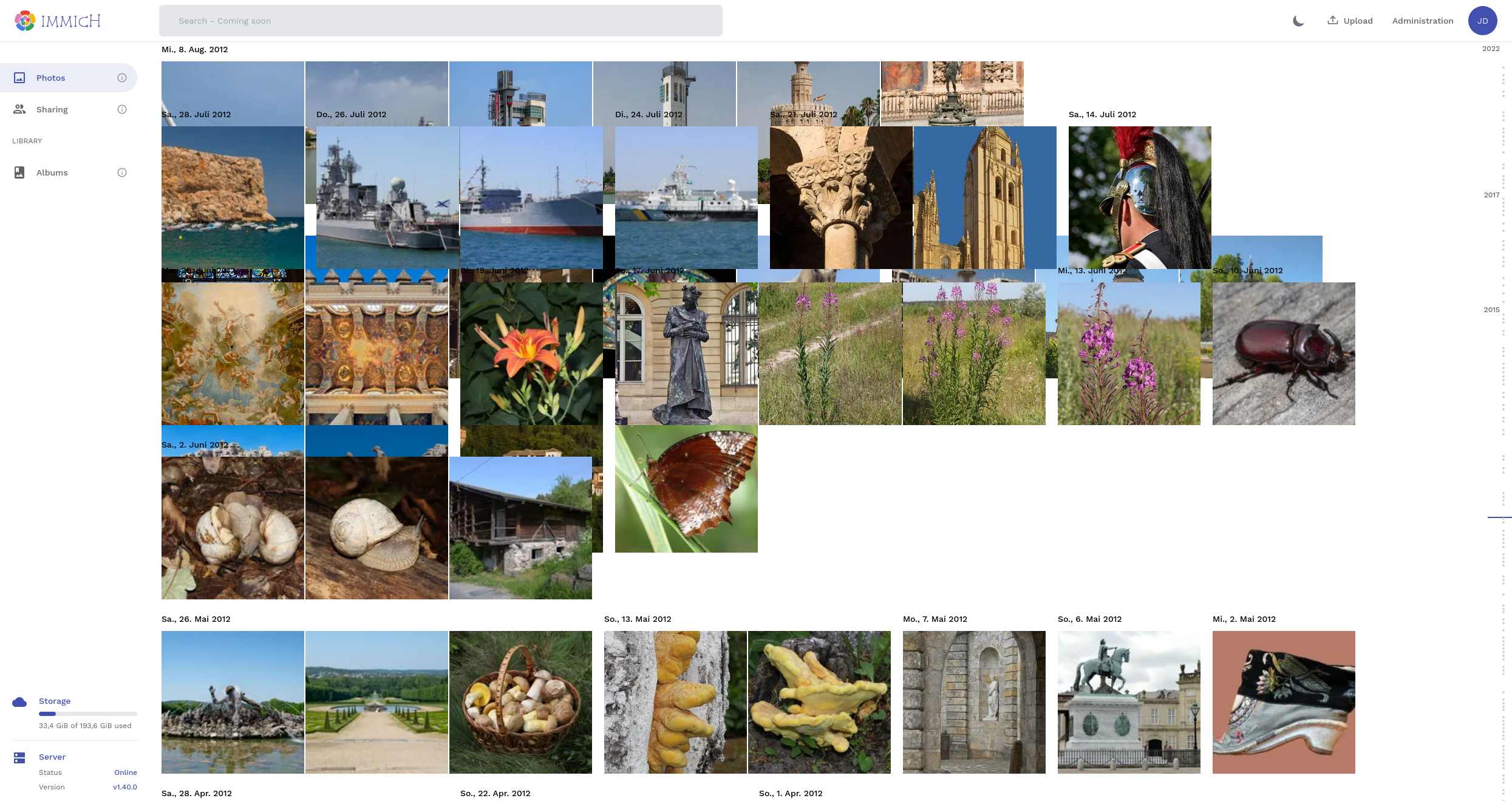Click the Immich logo icon

pyautogui.click(x=25, y=21)
